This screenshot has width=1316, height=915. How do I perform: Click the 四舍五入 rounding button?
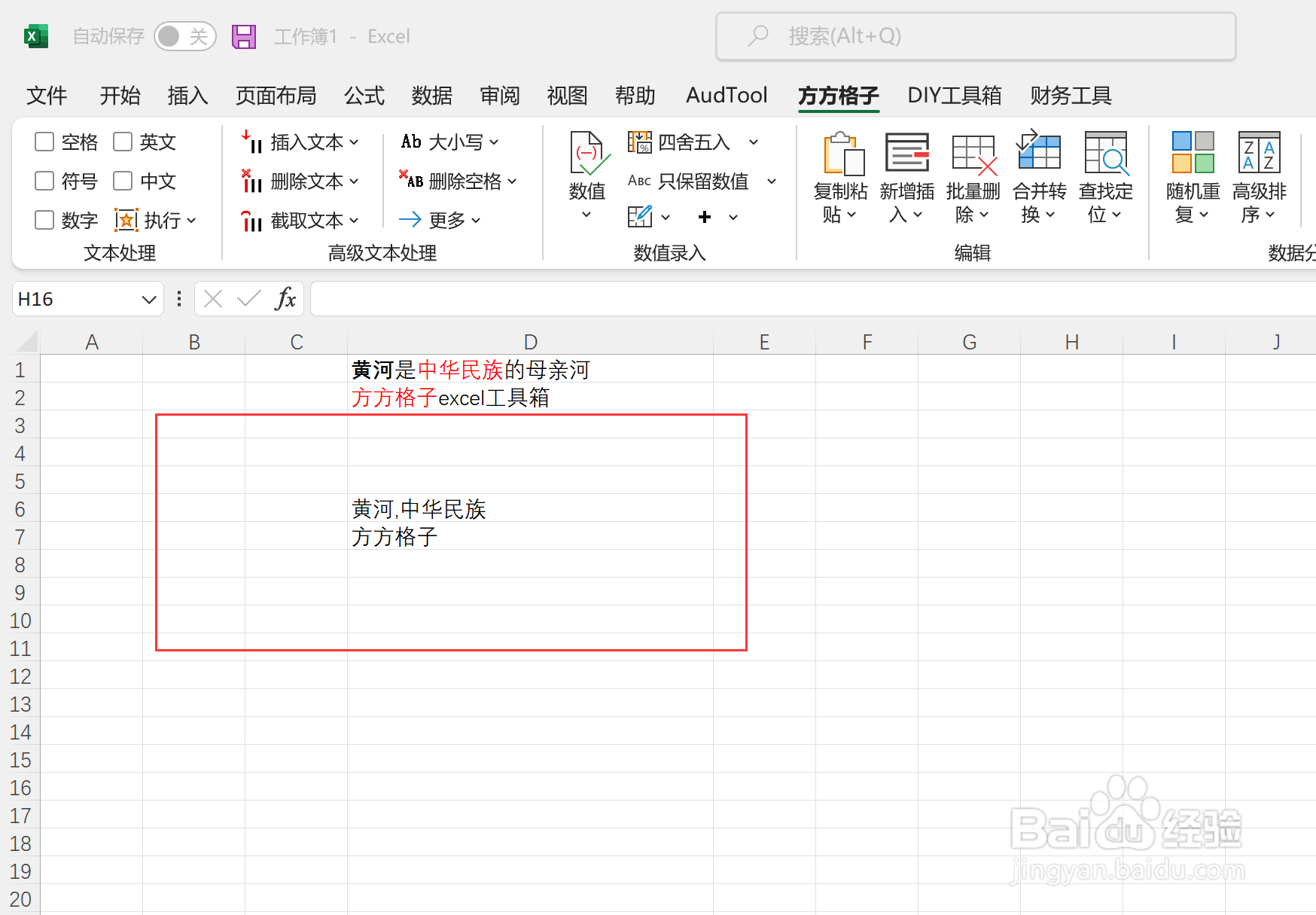(679, 142)
